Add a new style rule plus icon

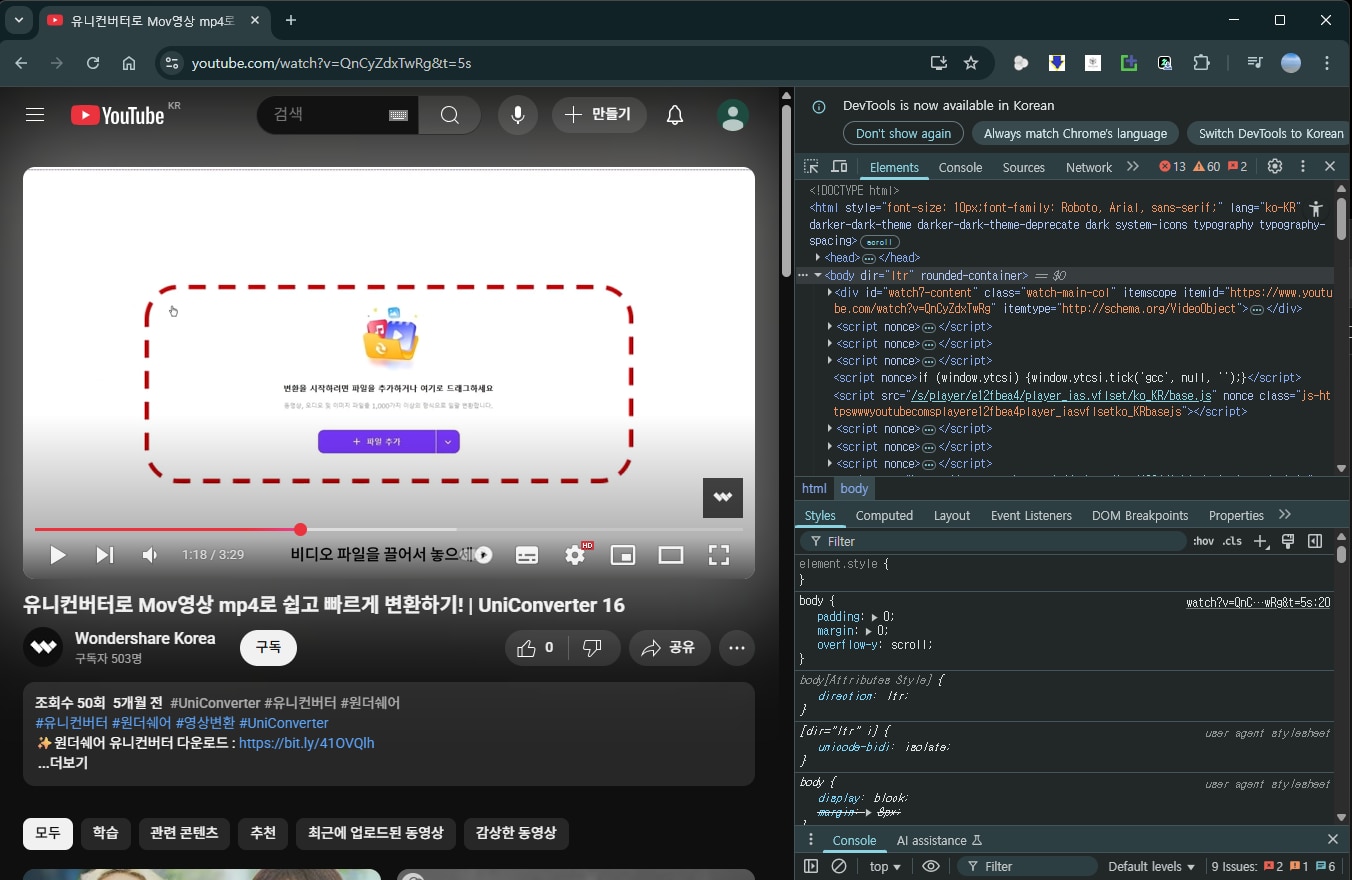[1260, 541]
